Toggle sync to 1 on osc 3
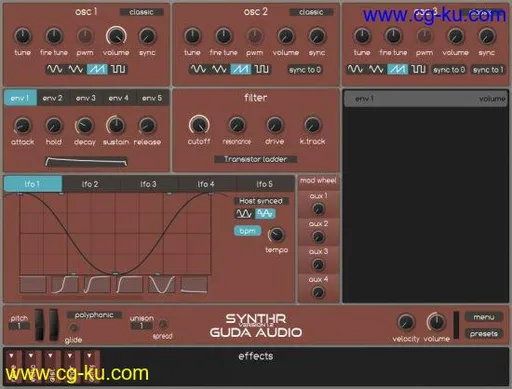The height and width of the screenshot is (389, 512). point(488,70)
